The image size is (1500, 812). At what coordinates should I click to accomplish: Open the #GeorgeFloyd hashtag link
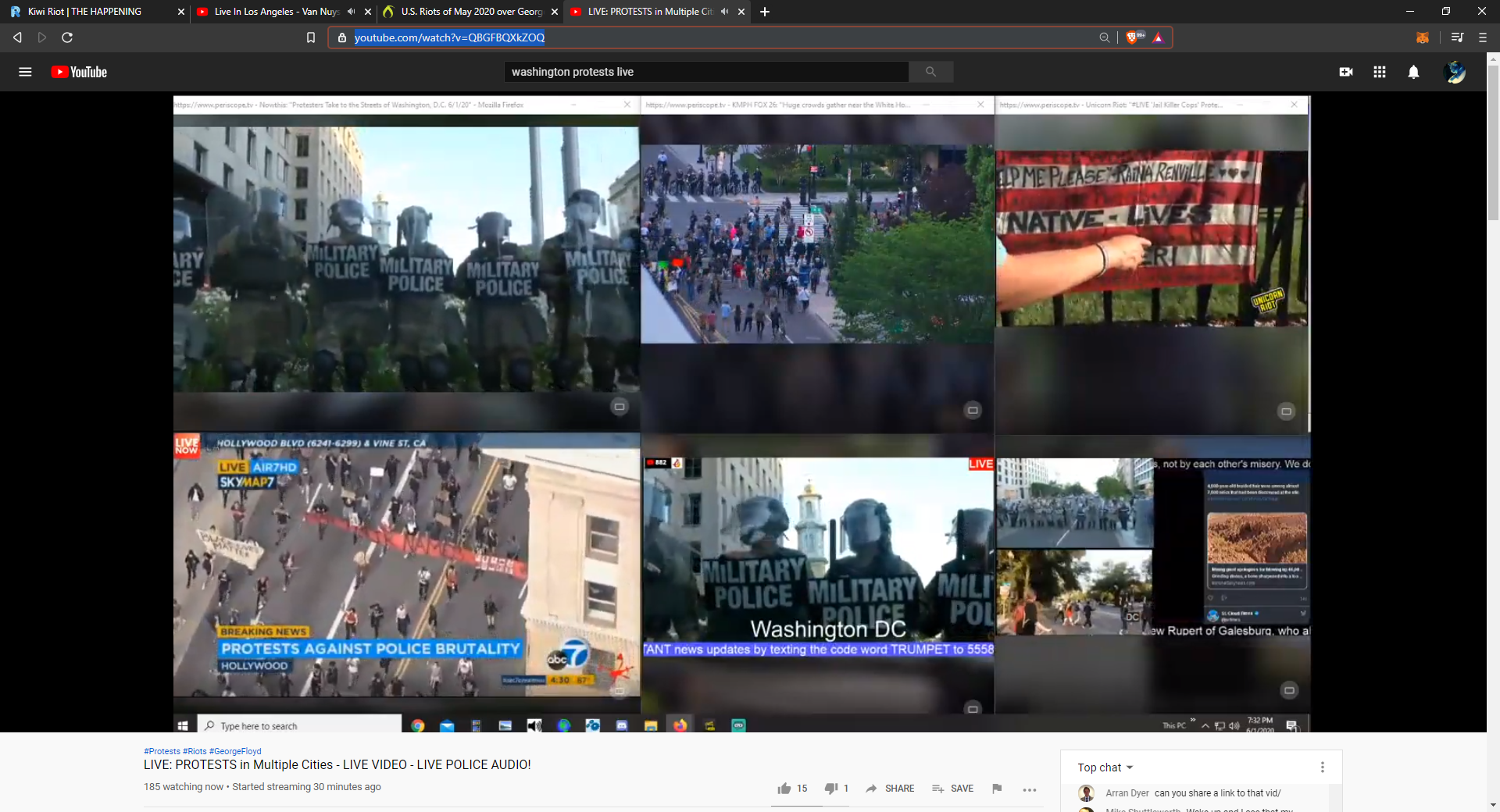pyautogui.click(x=235, y=751)
